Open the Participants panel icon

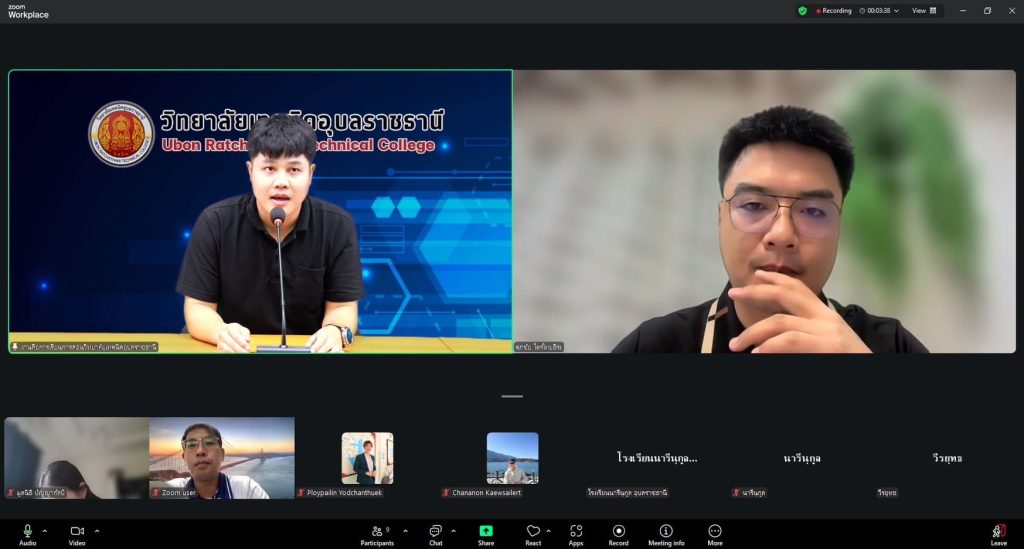pos(377,531)
